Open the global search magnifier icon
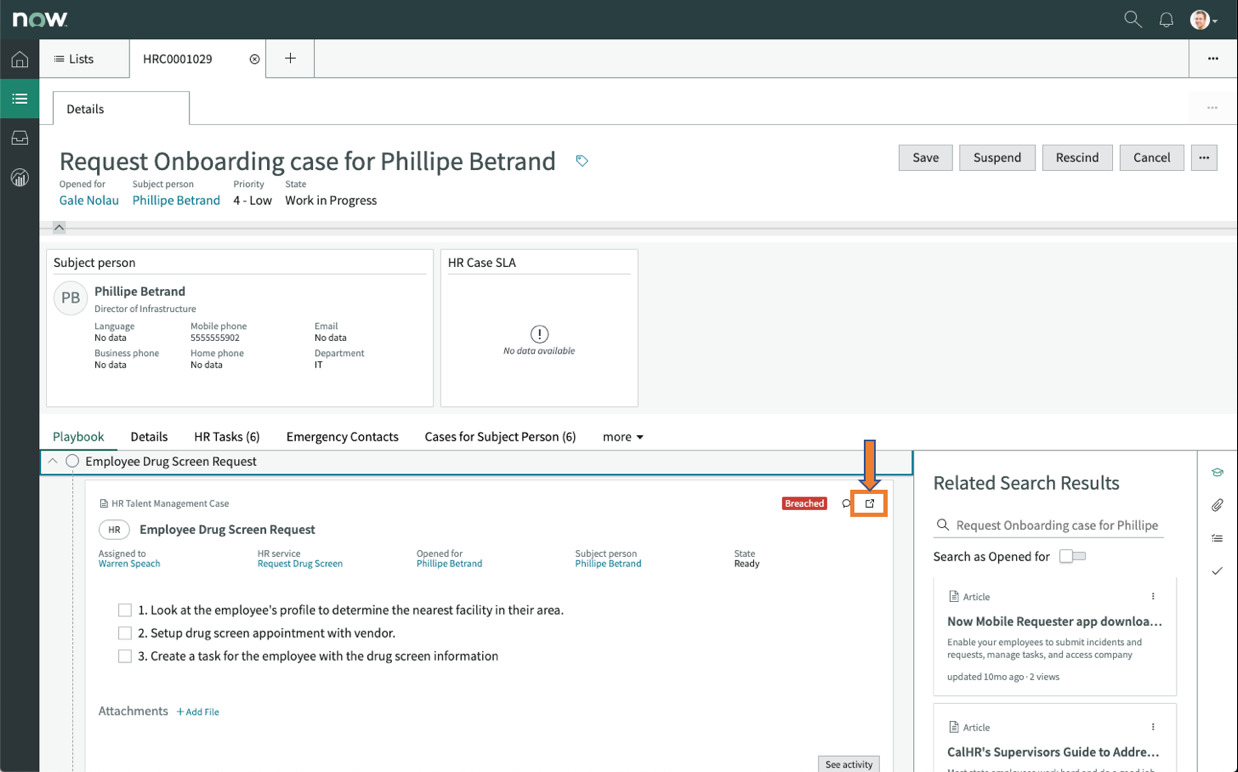Image resolution: width=1238 pixels, height=772 pixels. tap(1133, 19)
